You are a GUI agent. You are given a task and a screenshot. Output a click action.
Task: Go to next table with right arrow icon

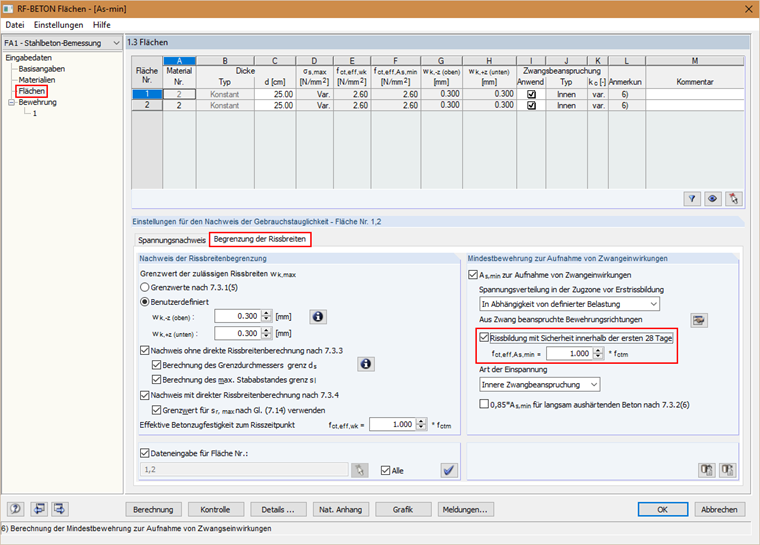[60, 509]
